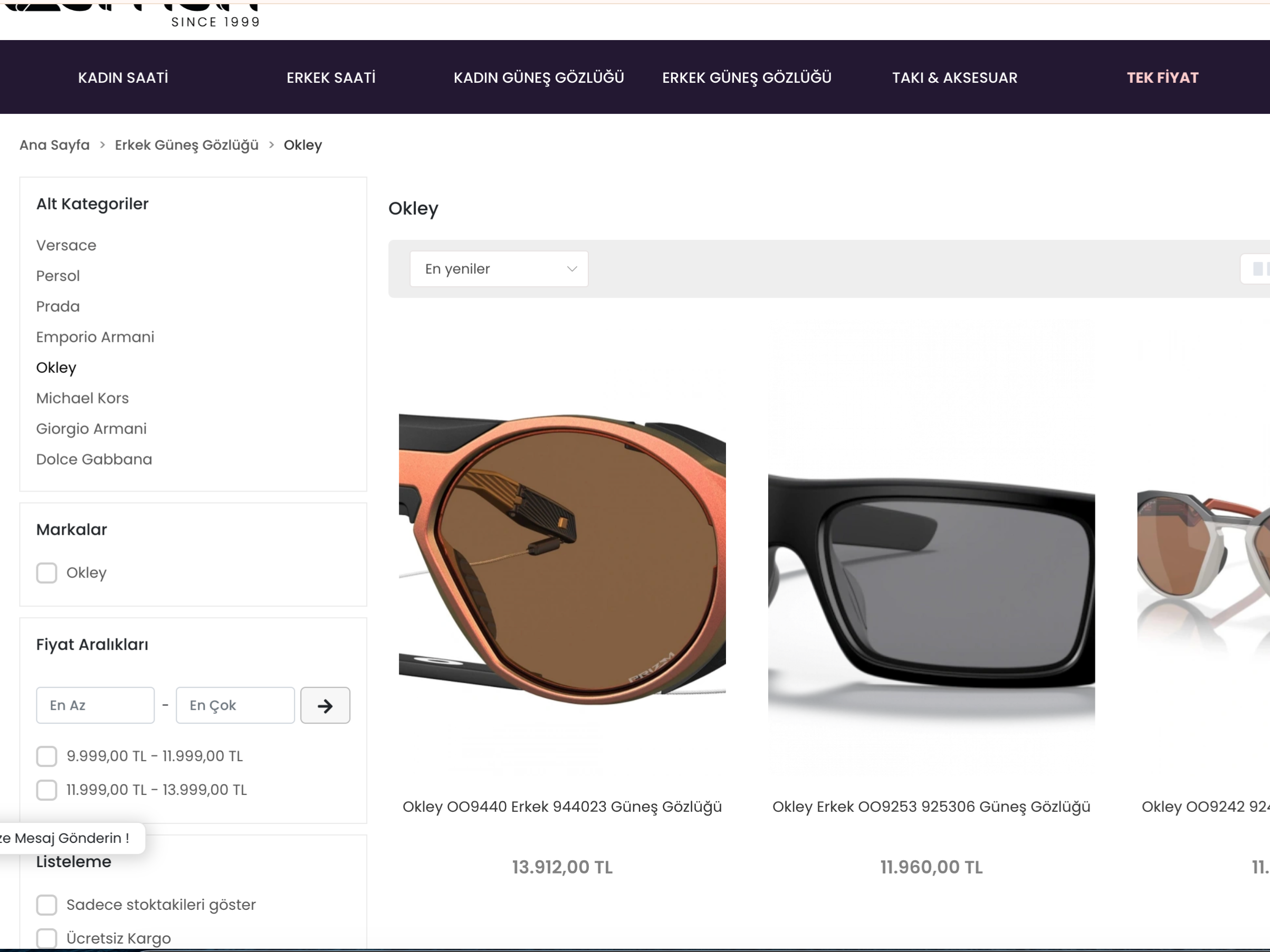Image resolution: width=1270 pixels, height=952 pixels.
Task: Click the En Çok maximum price field
Action: coord(235,705)
